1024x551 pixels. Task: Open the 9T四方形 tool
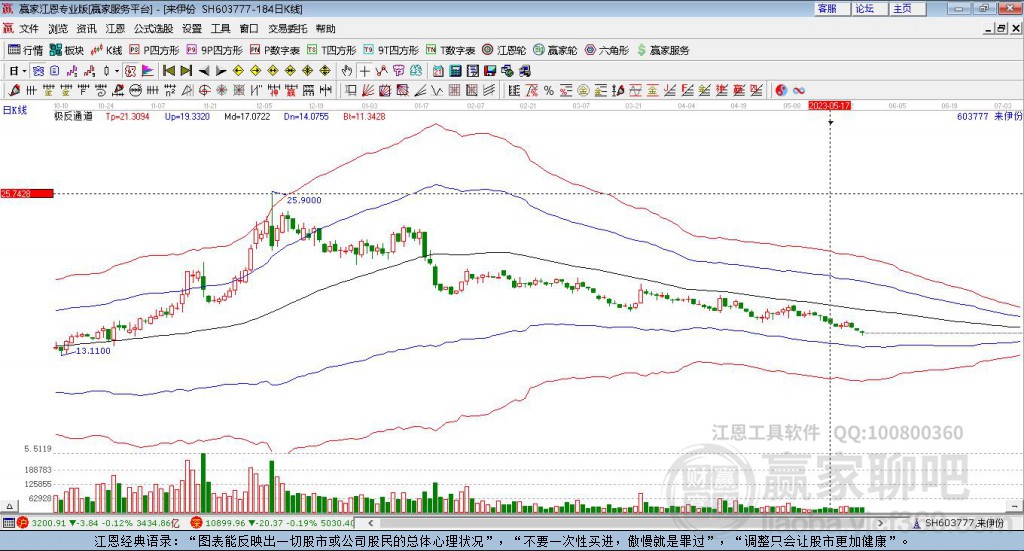click(x=391, y=50)
